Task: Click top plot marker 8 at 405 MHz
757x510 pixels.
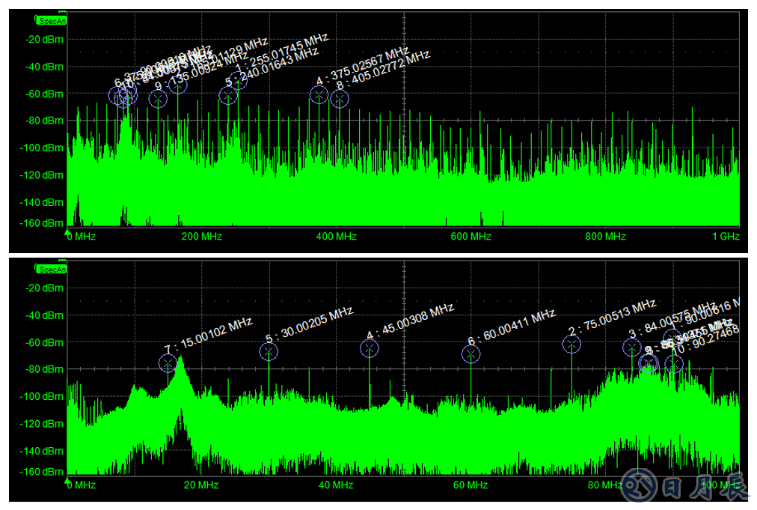Action: coord(340,98)
